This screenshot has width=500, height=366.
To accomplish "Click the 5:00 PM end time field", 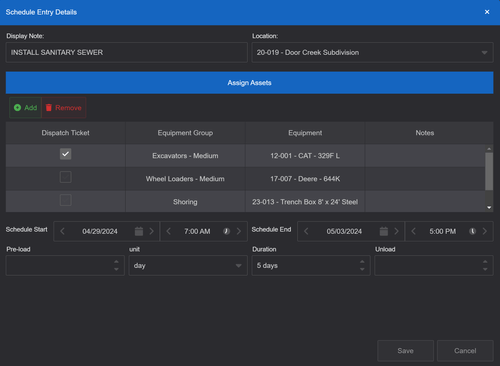I will point(442,231).
